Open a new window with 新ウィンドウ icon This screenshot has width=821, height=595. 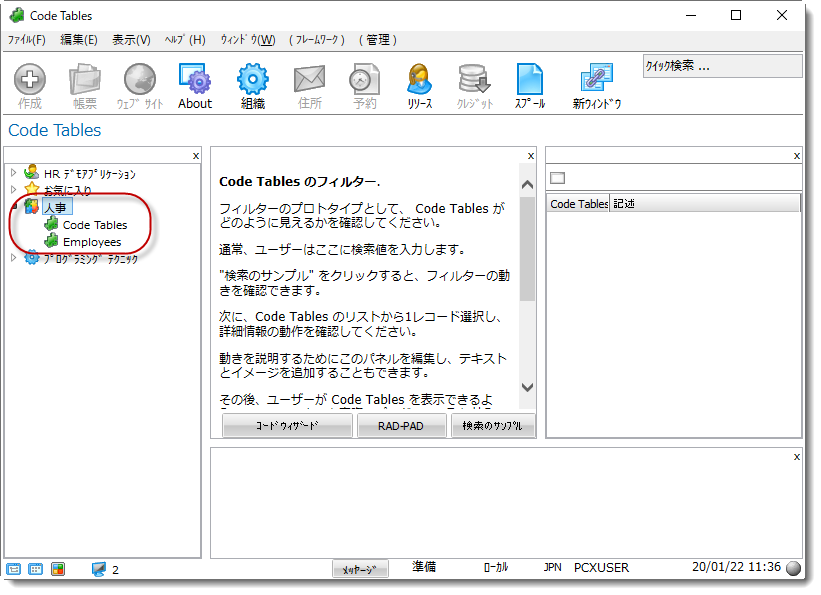596,79
